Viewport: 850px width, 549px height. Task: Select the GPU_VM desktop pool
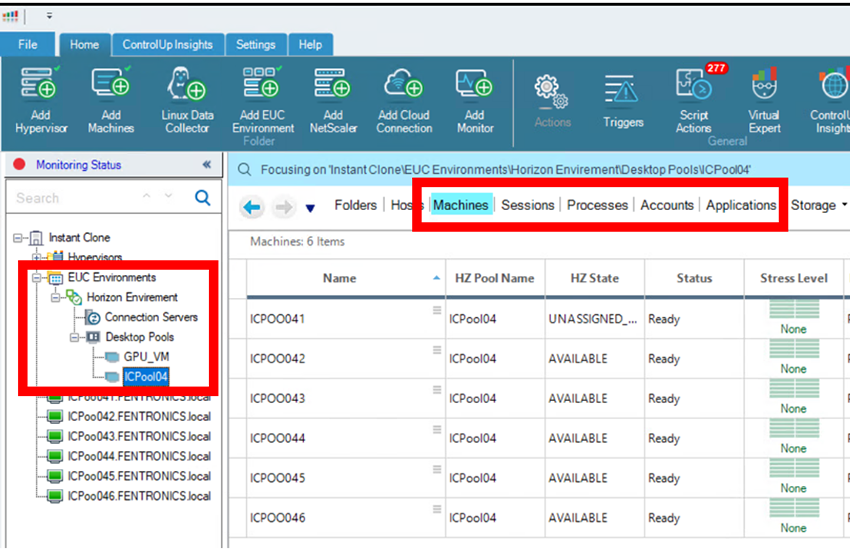(x=146, y=357)
